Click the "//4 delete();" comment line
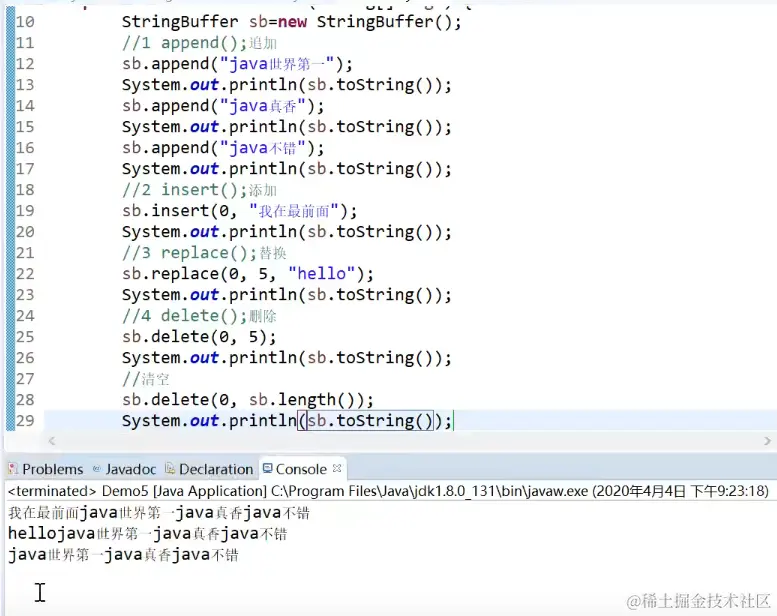 click(199, 316)
